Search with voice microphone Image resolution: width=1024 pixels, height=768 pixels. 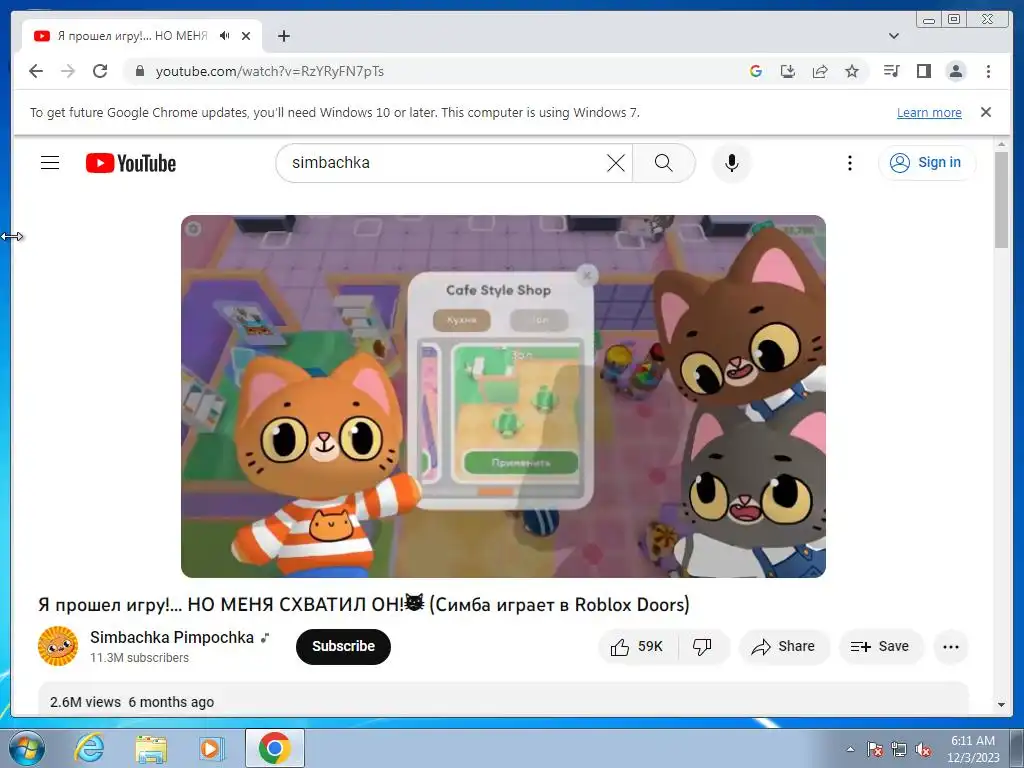point(732,163)
